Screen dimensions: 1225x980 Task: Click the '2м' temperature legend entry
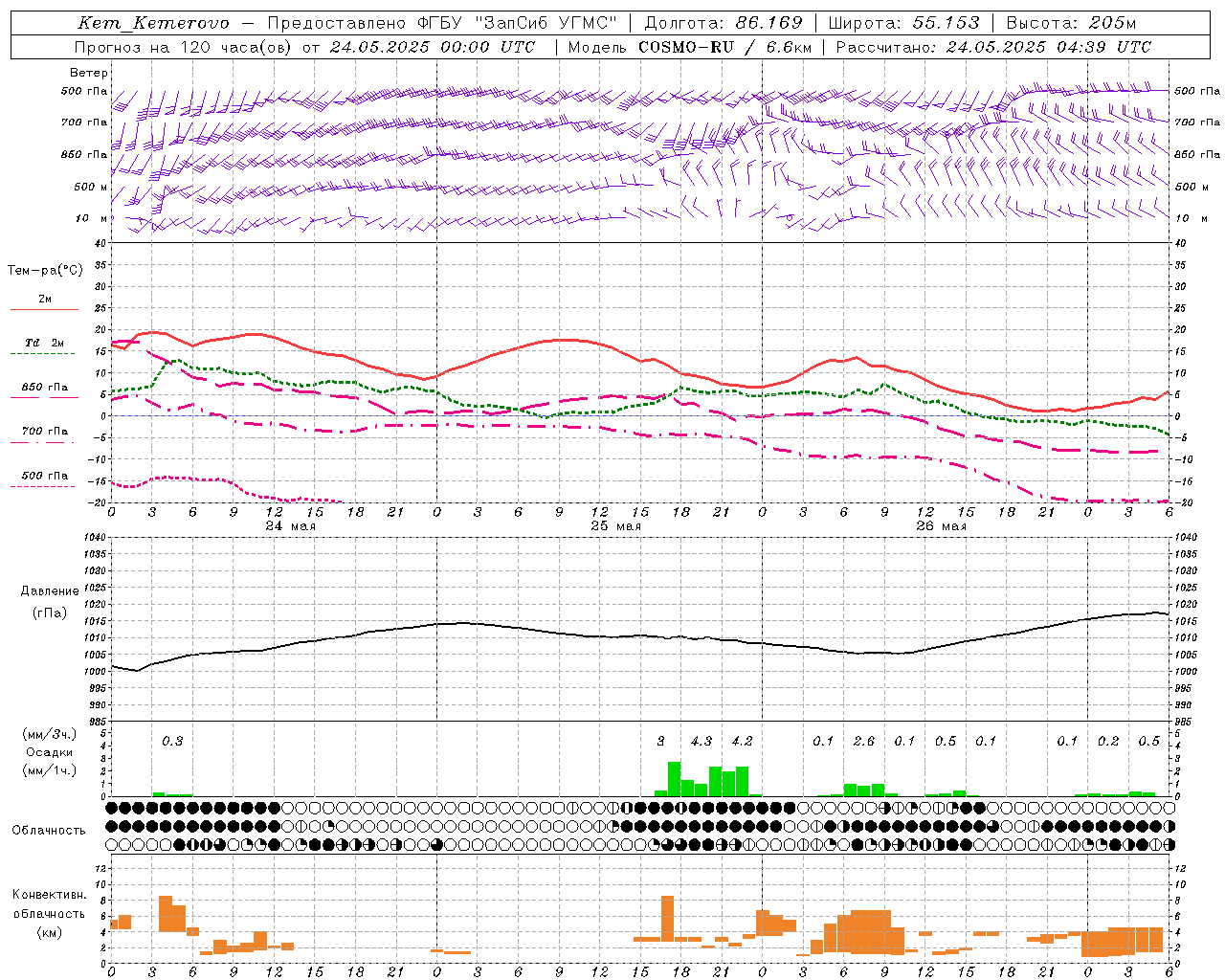coord(45,299)
